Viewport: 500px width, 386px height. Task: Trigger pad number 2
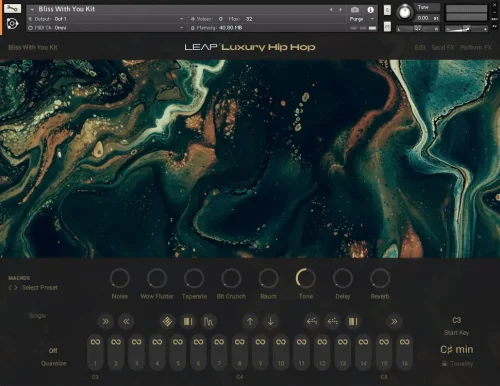point(116,353)
